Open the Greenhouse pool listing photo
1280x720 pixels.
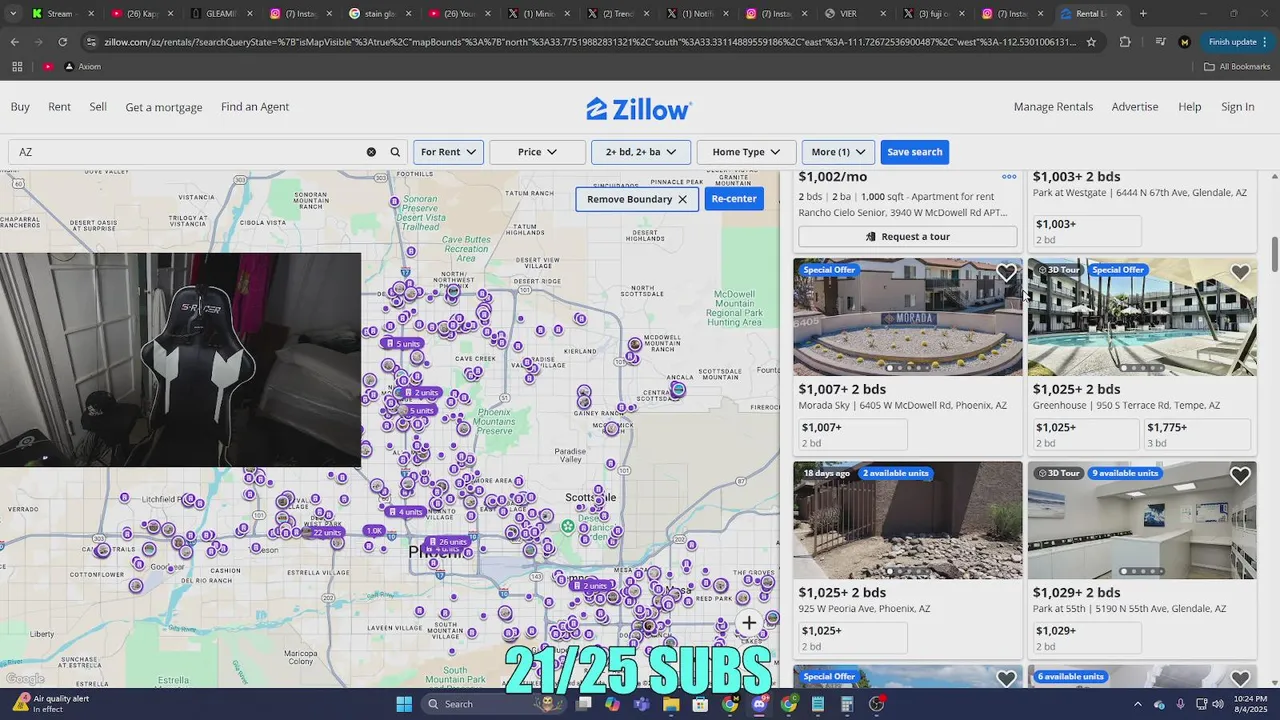coord(1142,317)
